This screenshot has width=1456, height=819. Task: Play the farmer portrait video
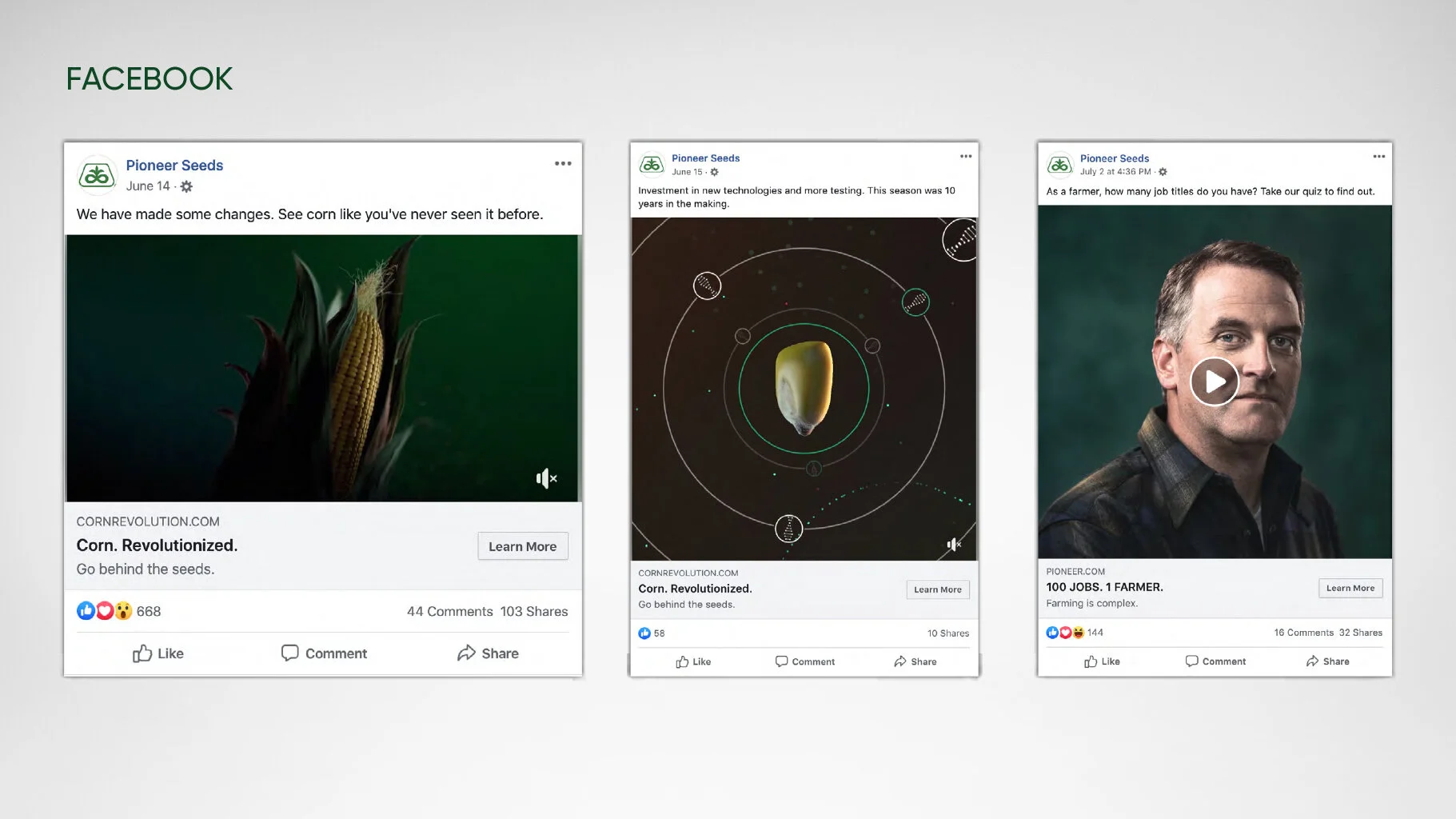1214,382
